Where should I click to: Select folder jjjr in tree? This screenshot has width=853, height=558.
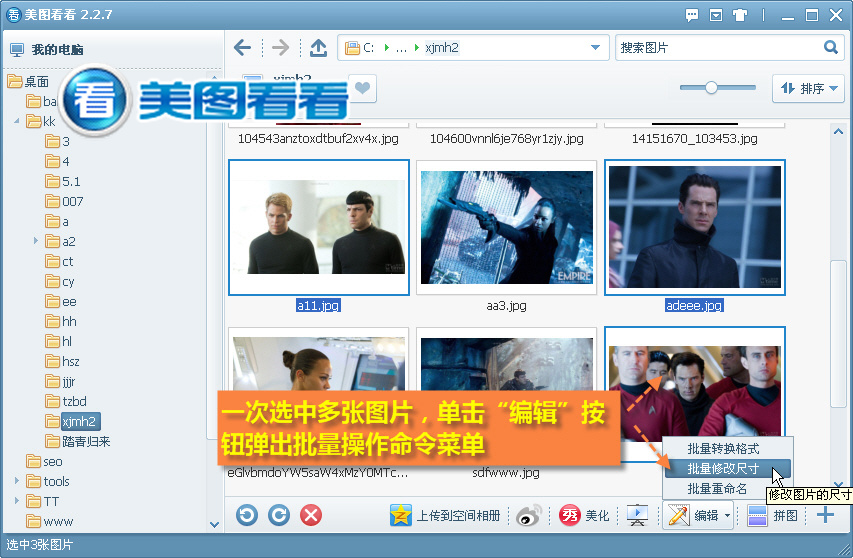tap(60, 381)
